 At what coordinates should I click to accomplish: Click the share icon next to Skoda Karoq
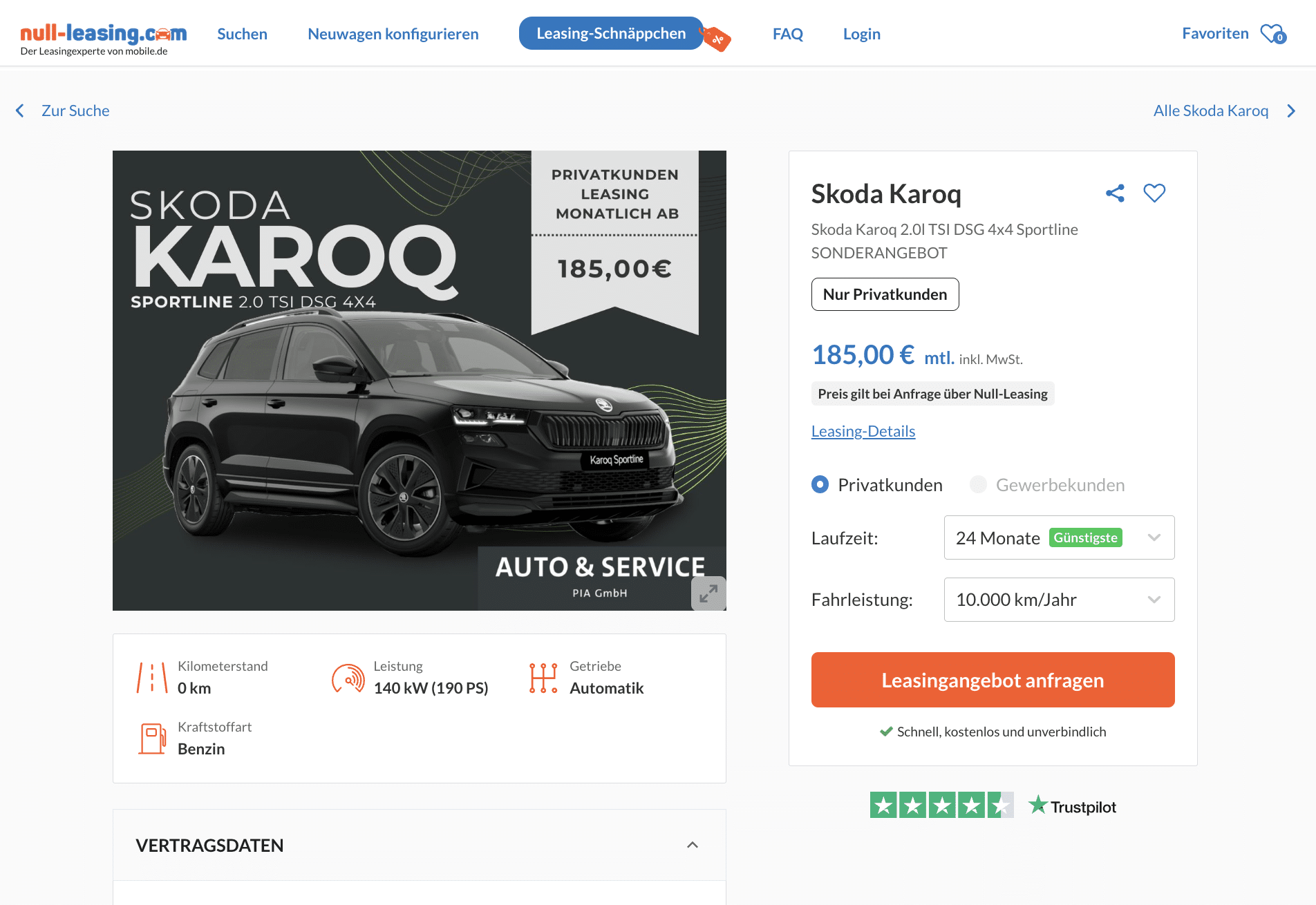point(1115,193)
